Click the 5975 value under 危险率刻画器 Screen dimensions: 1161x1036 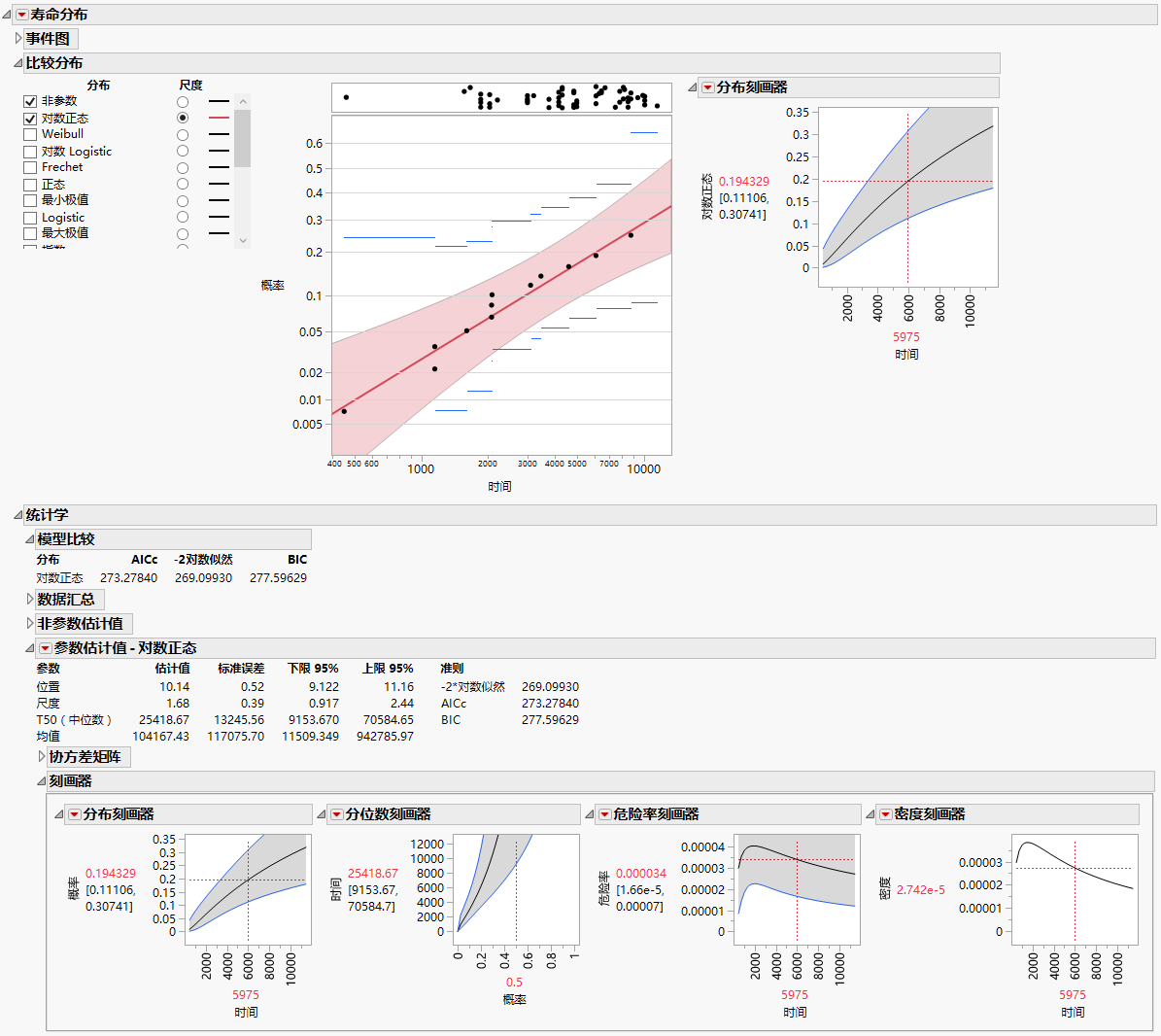[x=795, y=995]
